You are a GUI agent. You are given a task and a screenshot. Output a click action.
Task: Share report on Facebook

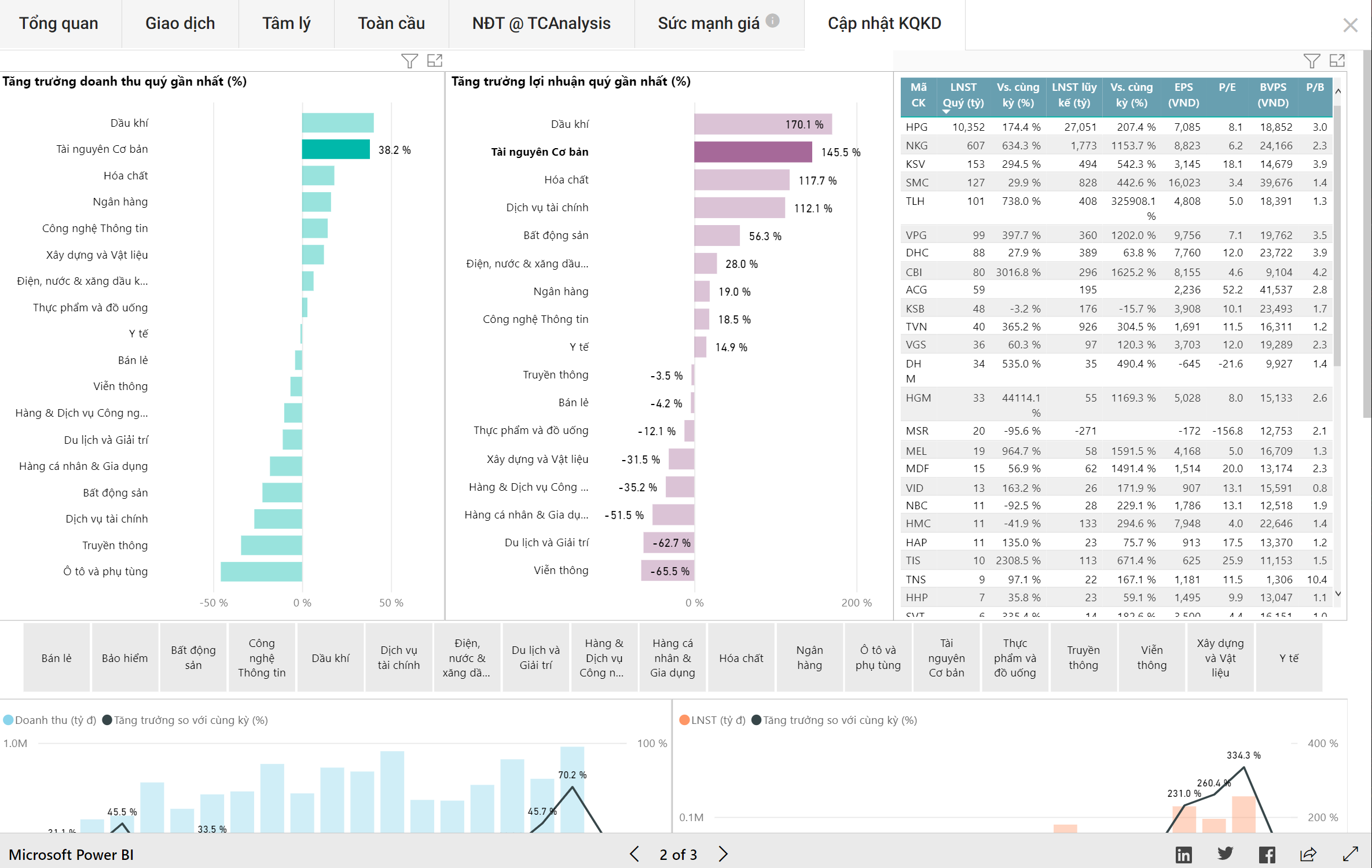click(x=1267, y=855)
